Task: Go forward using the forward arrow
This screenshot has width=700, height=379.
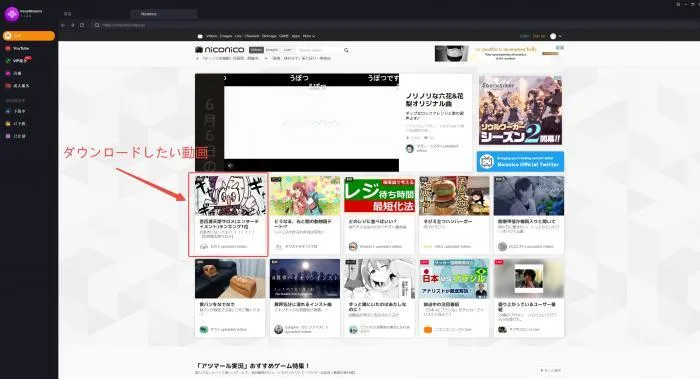Action: [72, 25]
